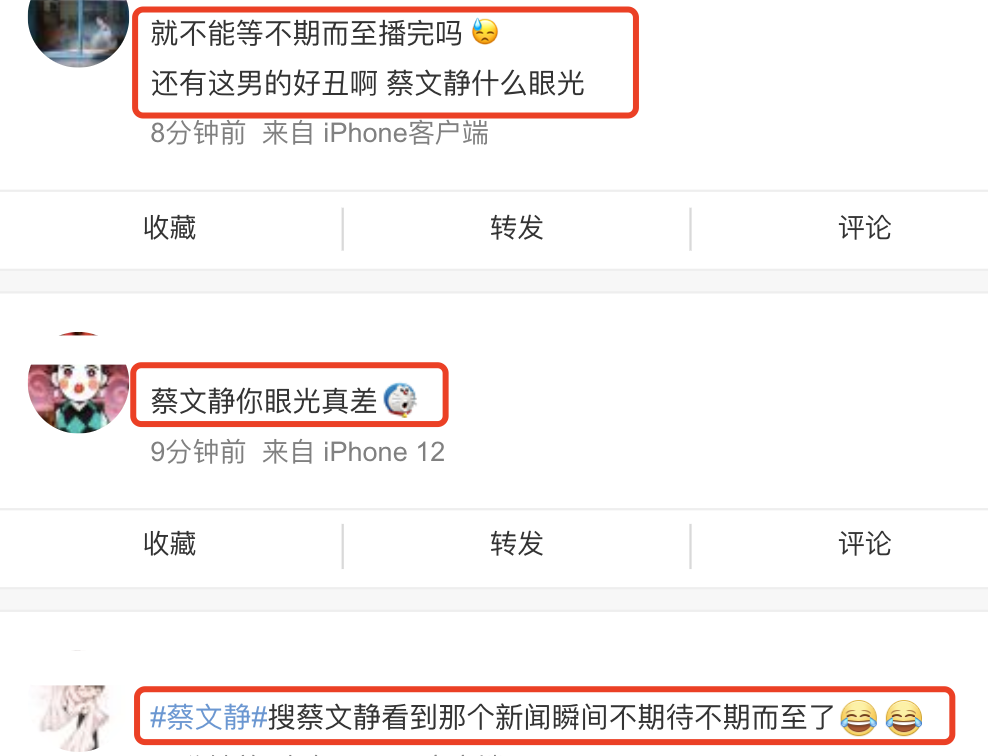This screenshot has height=756, width=988.
Task: Click the sweating face emoji after 播完吗
Action: tap(485, 32)
